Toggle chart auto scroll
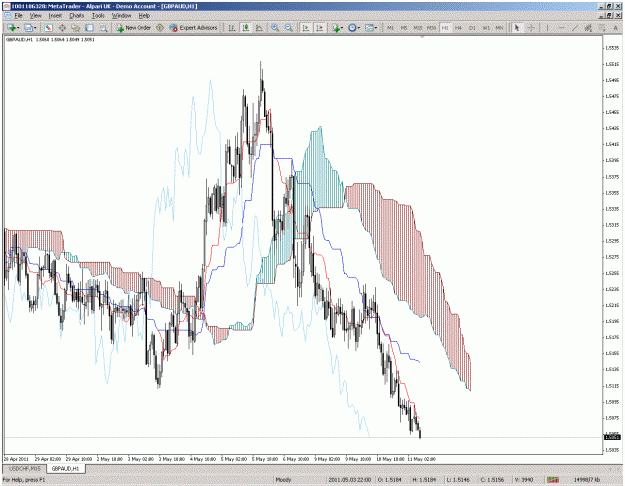 click(x=306, y=28)
